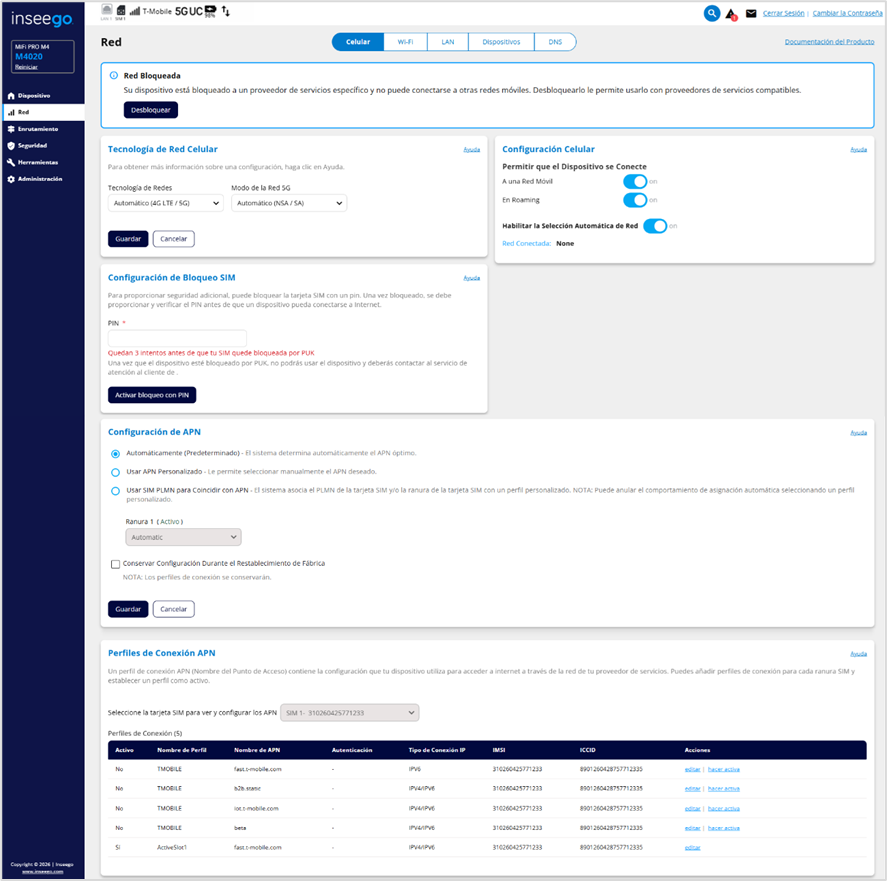
Task: Open the alerts notification icon
Action: (x=730, y=14)
